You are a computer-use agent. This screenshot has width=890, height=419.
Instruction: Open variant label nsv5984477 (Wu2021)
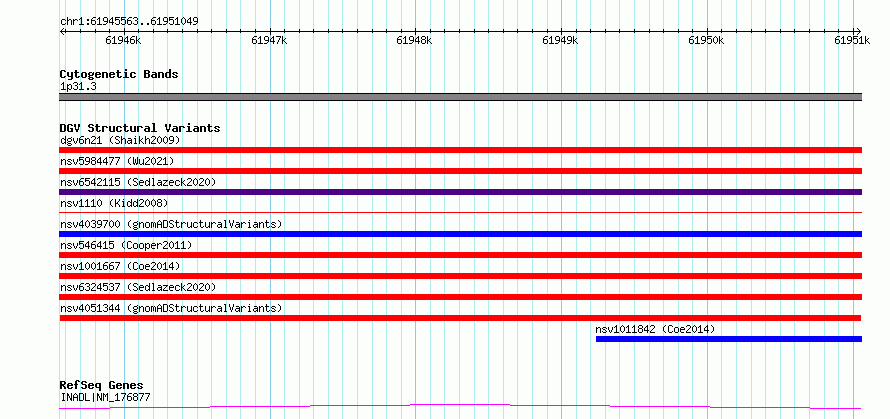[117, 161]
